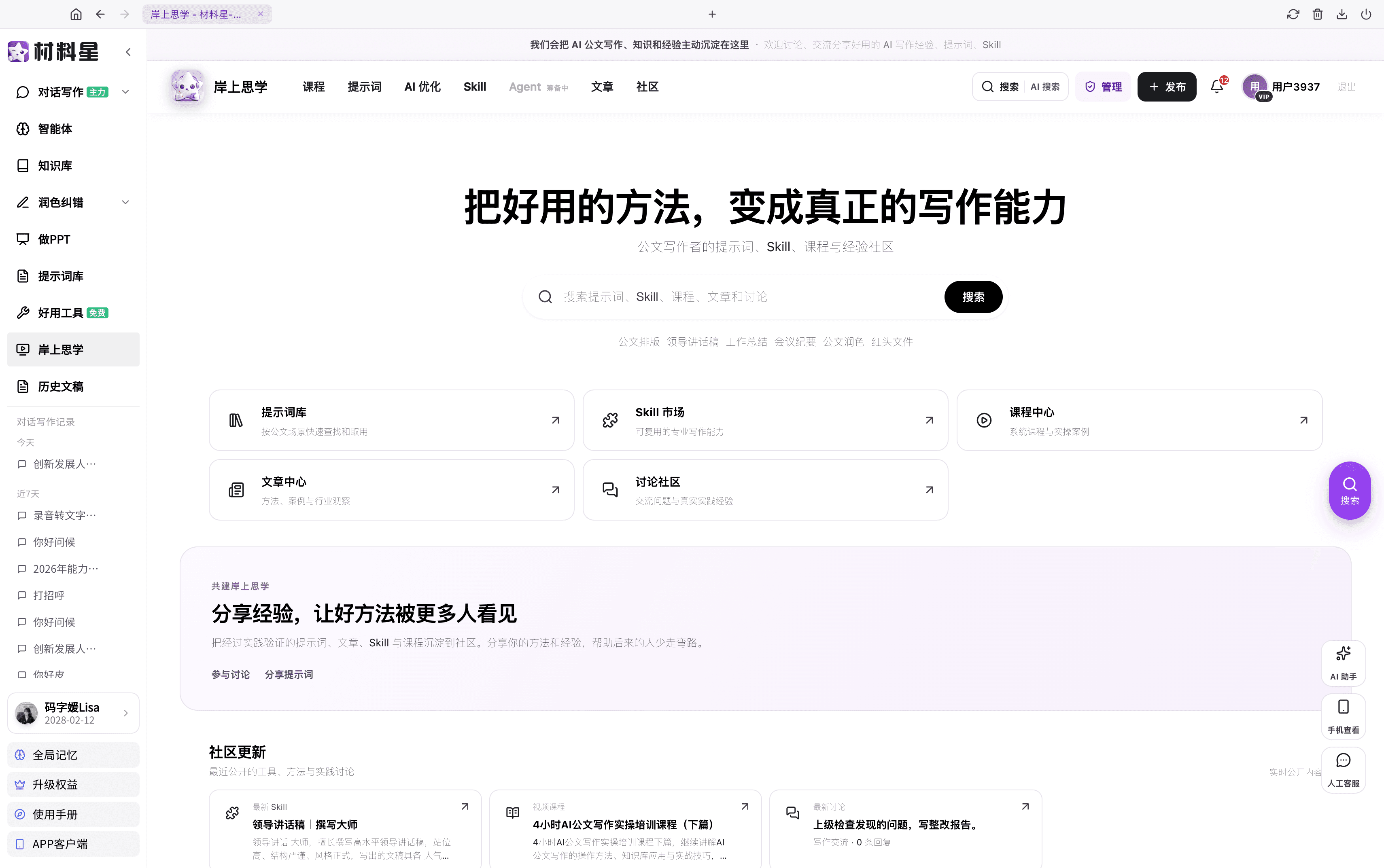Open 智能体 in the sidebar
This screenshot has height=868, width=1384.
point(74,129)
